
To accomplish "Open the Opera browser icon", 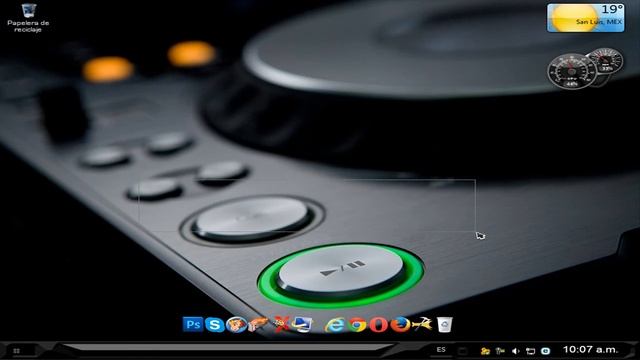I will point(378,325).
